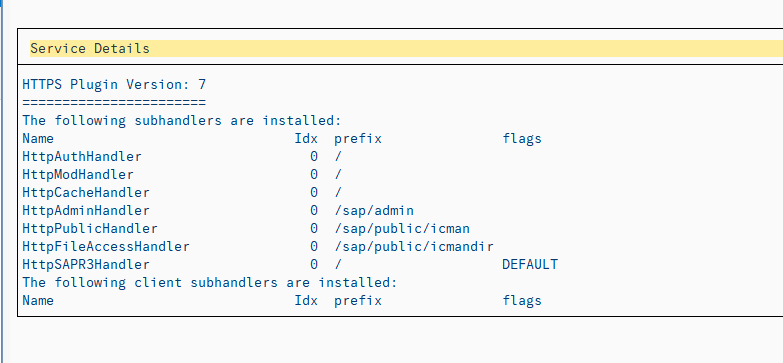Click 'The following subhandlers are installed:' line
The width and height of the screenshot is (783, 363).
coord(182,120)
